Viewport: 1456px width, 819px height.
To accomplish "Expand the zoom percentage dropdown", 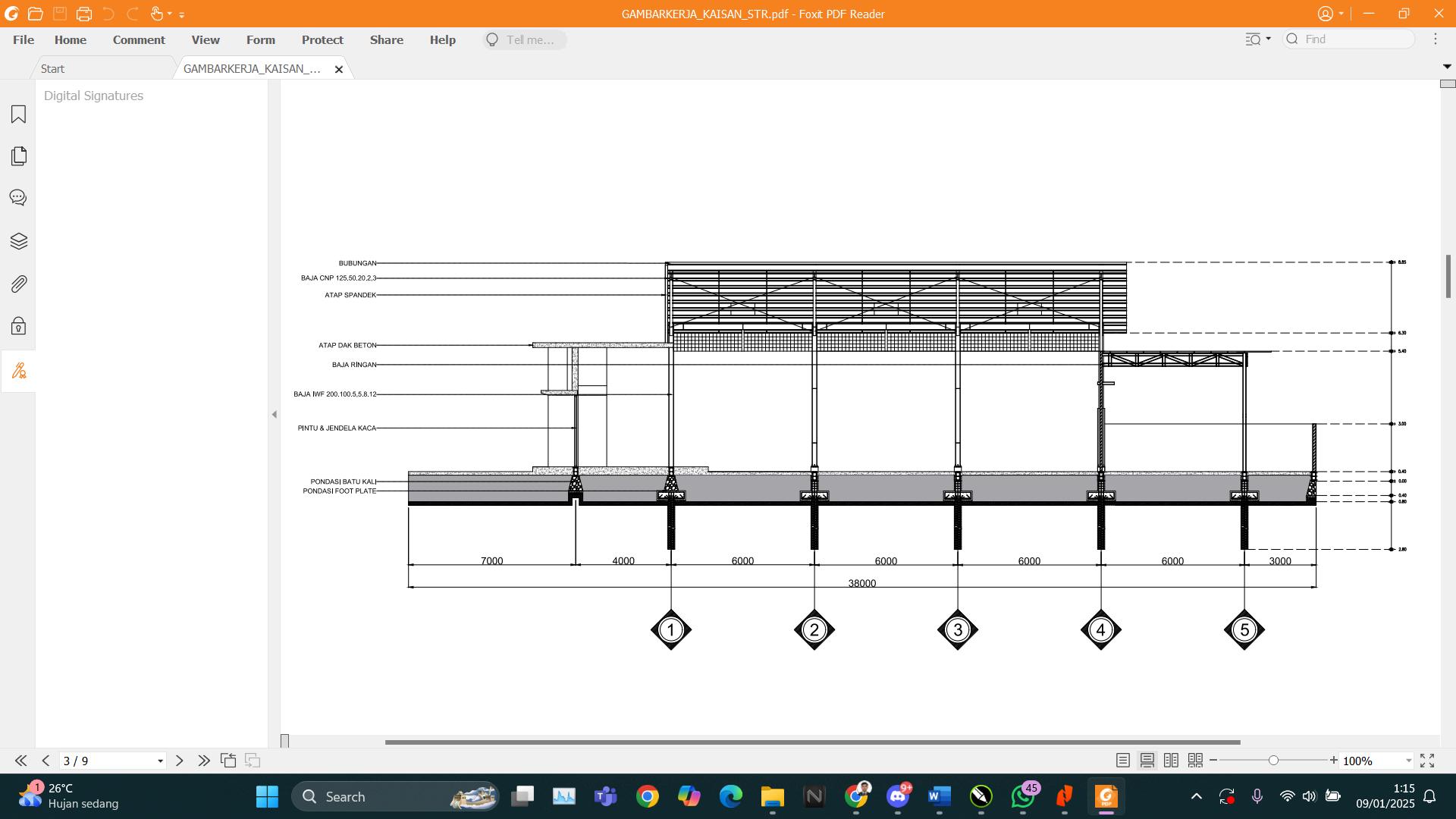I will click(x=1409, y=761).
